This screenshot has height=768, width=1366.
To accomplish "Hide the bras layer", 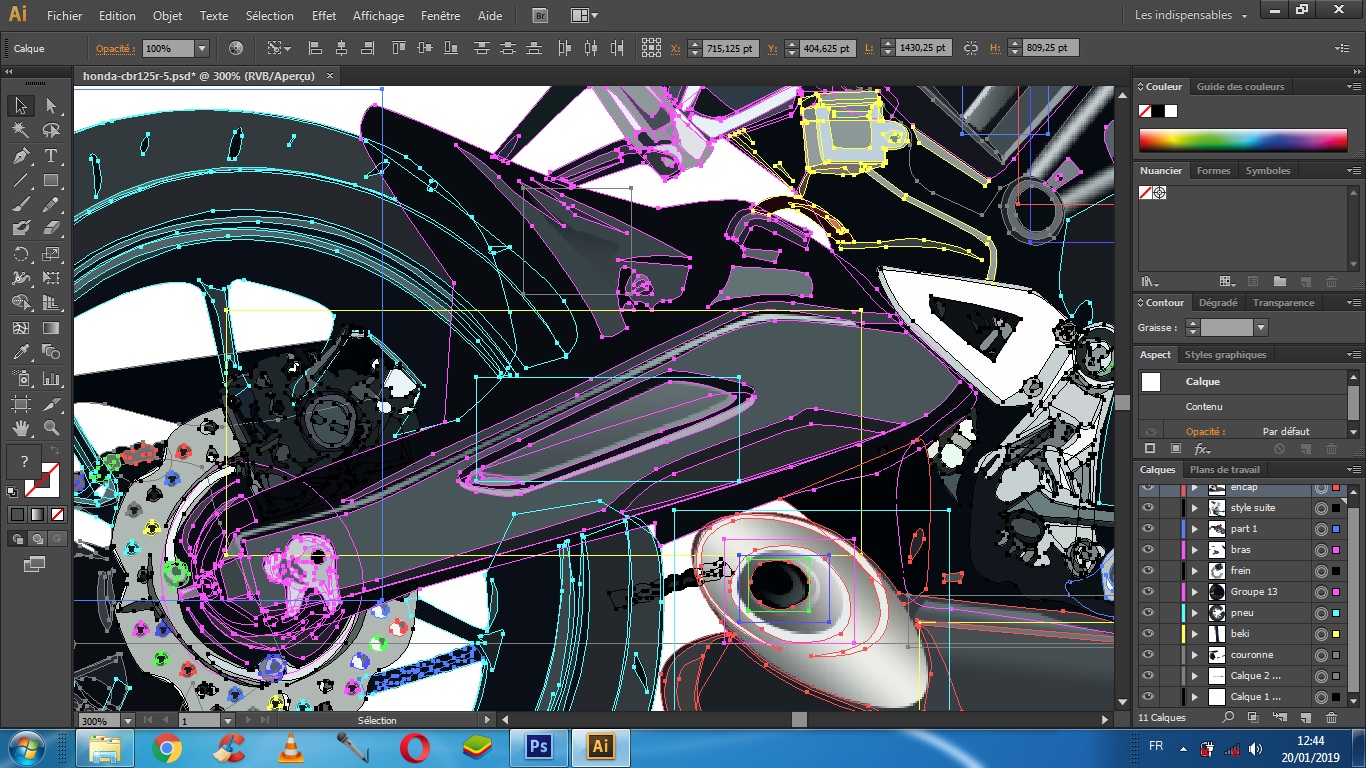I will pyautogui.click(x=1148, y=550).
